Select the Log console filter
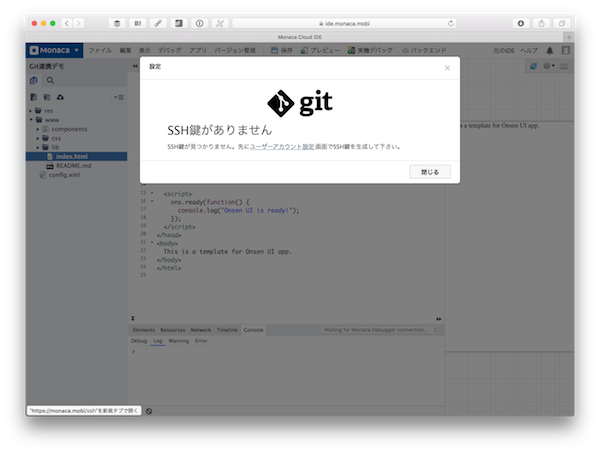 (x=158, y=341)
